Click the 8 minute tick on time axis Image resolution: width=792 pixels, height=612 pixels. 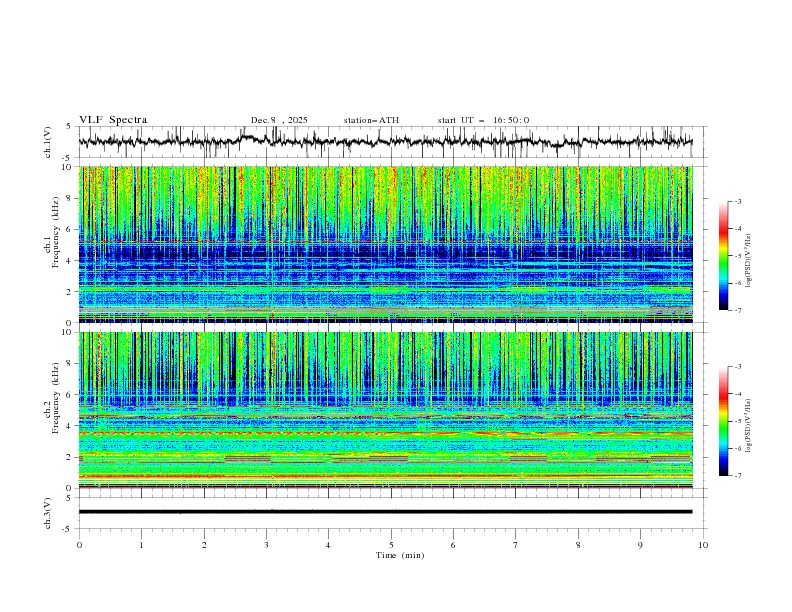pyautogui.click(x=578, y=545)
